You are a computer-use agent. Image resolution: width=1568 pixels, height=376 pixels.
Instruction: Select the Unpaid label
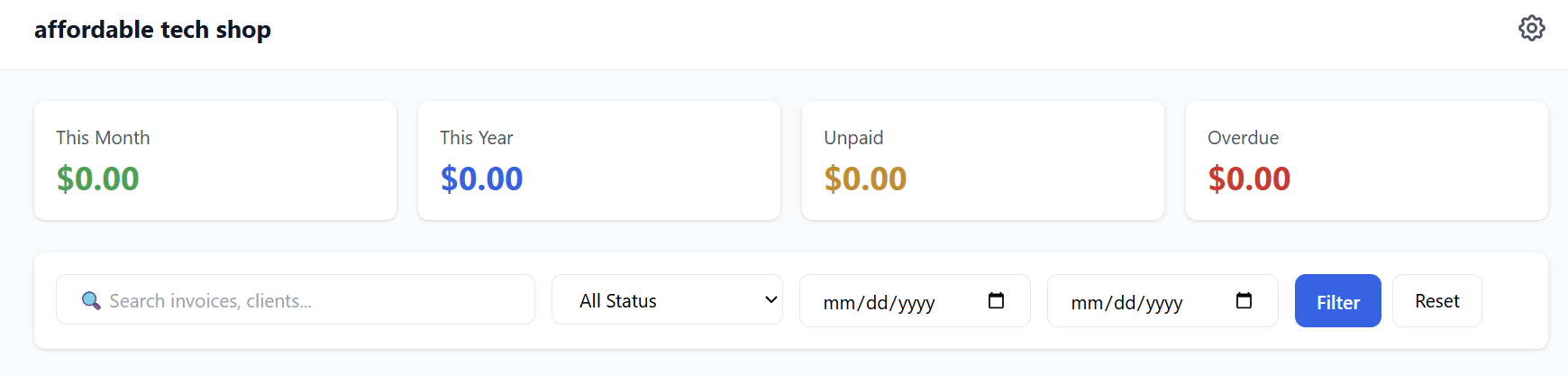tap(853, 138)
